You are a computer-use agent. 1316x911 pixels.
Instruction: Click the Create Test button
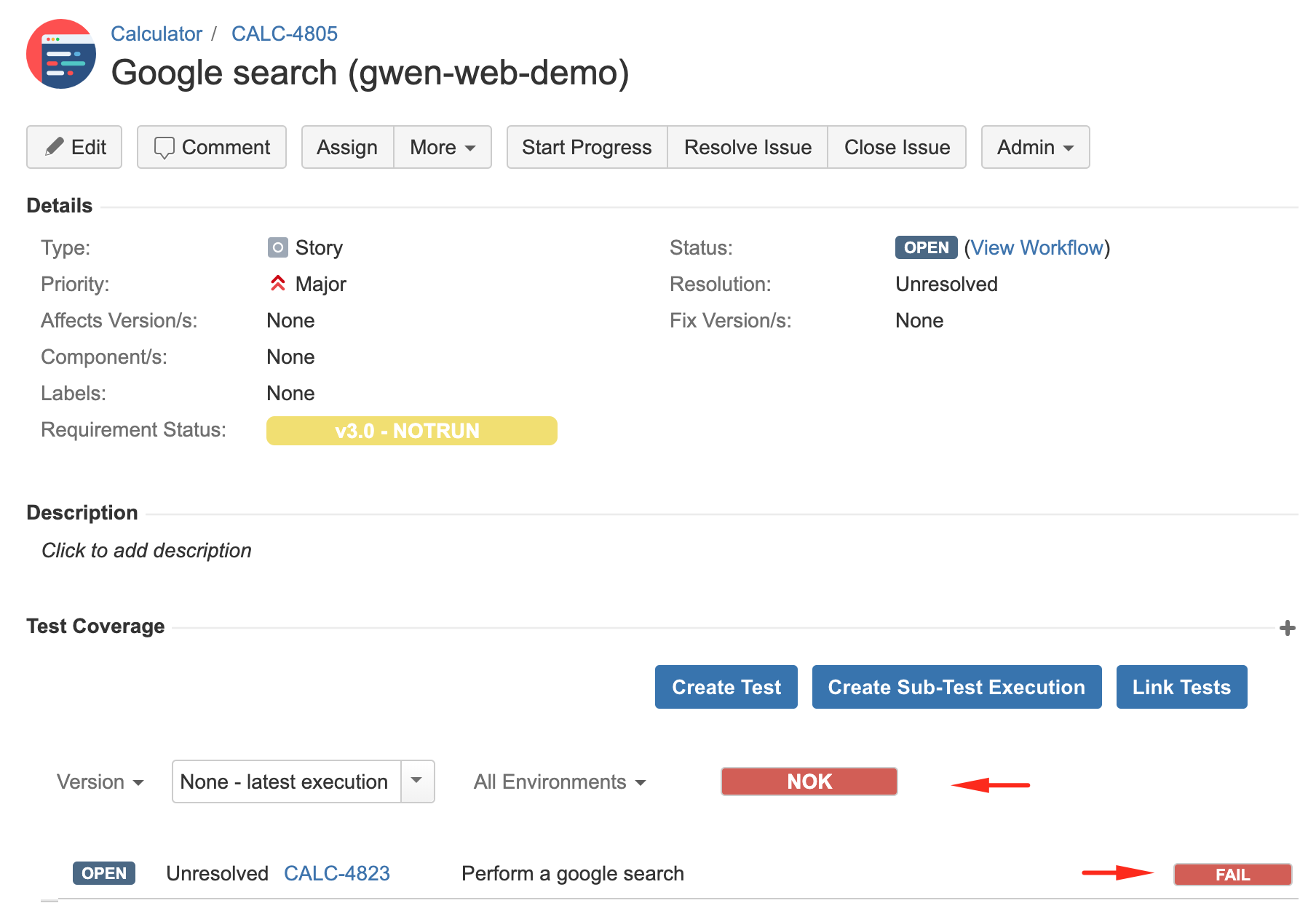pos(726,687)
